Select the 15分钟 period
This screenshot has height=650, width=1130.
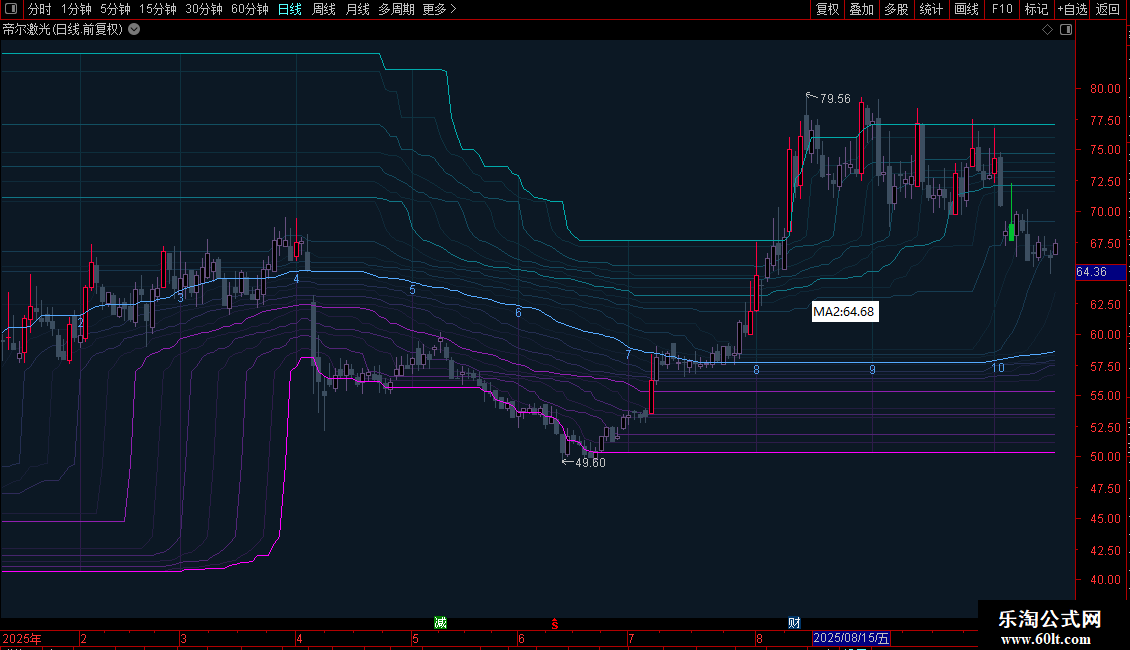pos(158,9)
